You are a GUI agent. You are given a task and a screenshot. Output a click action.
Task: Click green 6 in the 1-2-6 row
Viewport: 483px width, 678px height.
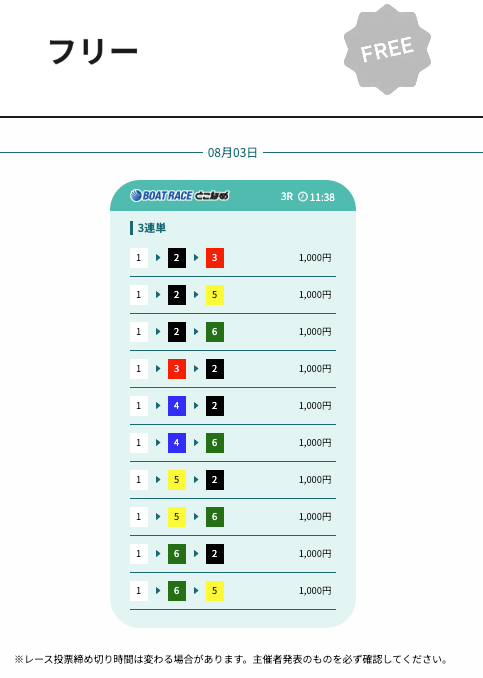215,332
